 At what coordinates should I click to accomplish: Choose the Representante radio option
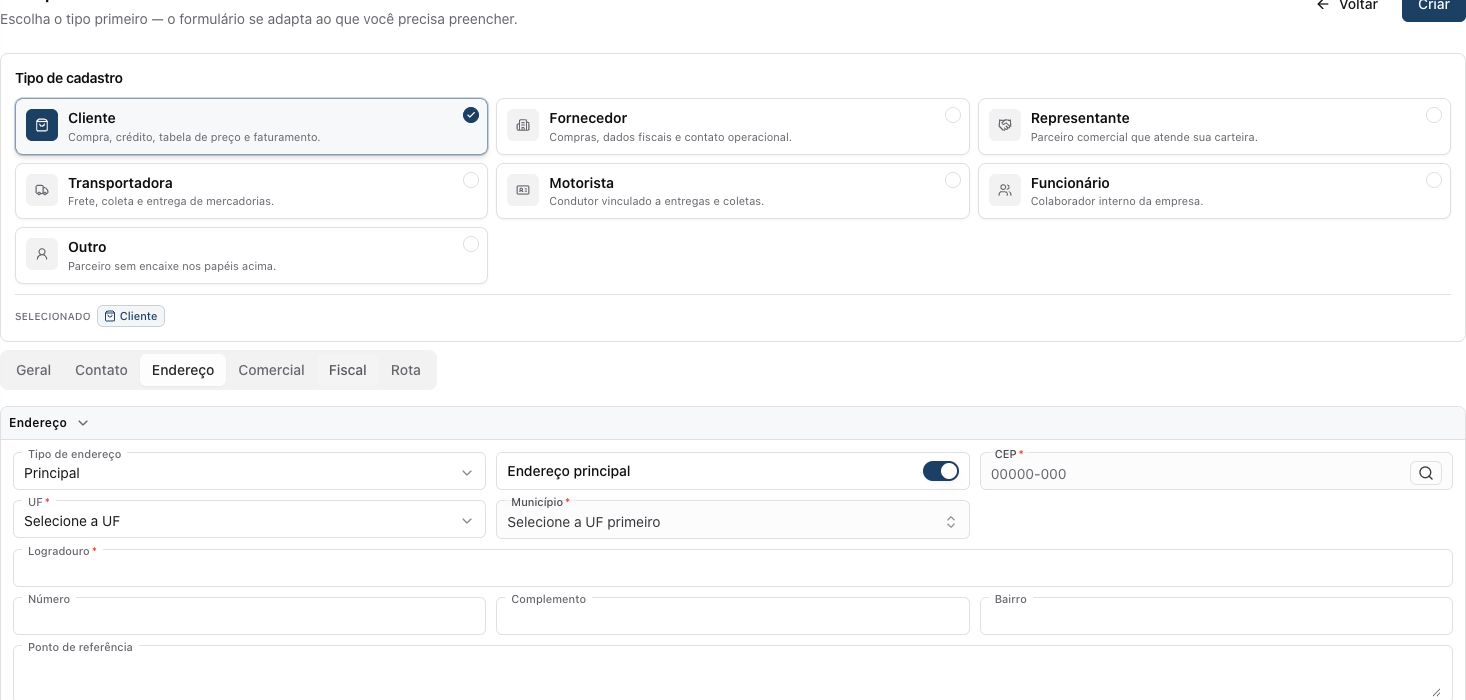click(1434, 115)
